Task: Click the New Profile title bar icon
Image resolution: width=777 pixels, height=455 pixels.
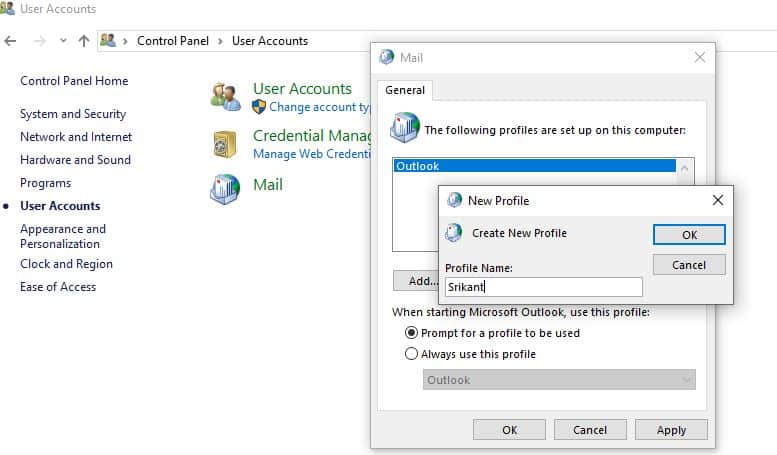Action: tap(454, 200)
